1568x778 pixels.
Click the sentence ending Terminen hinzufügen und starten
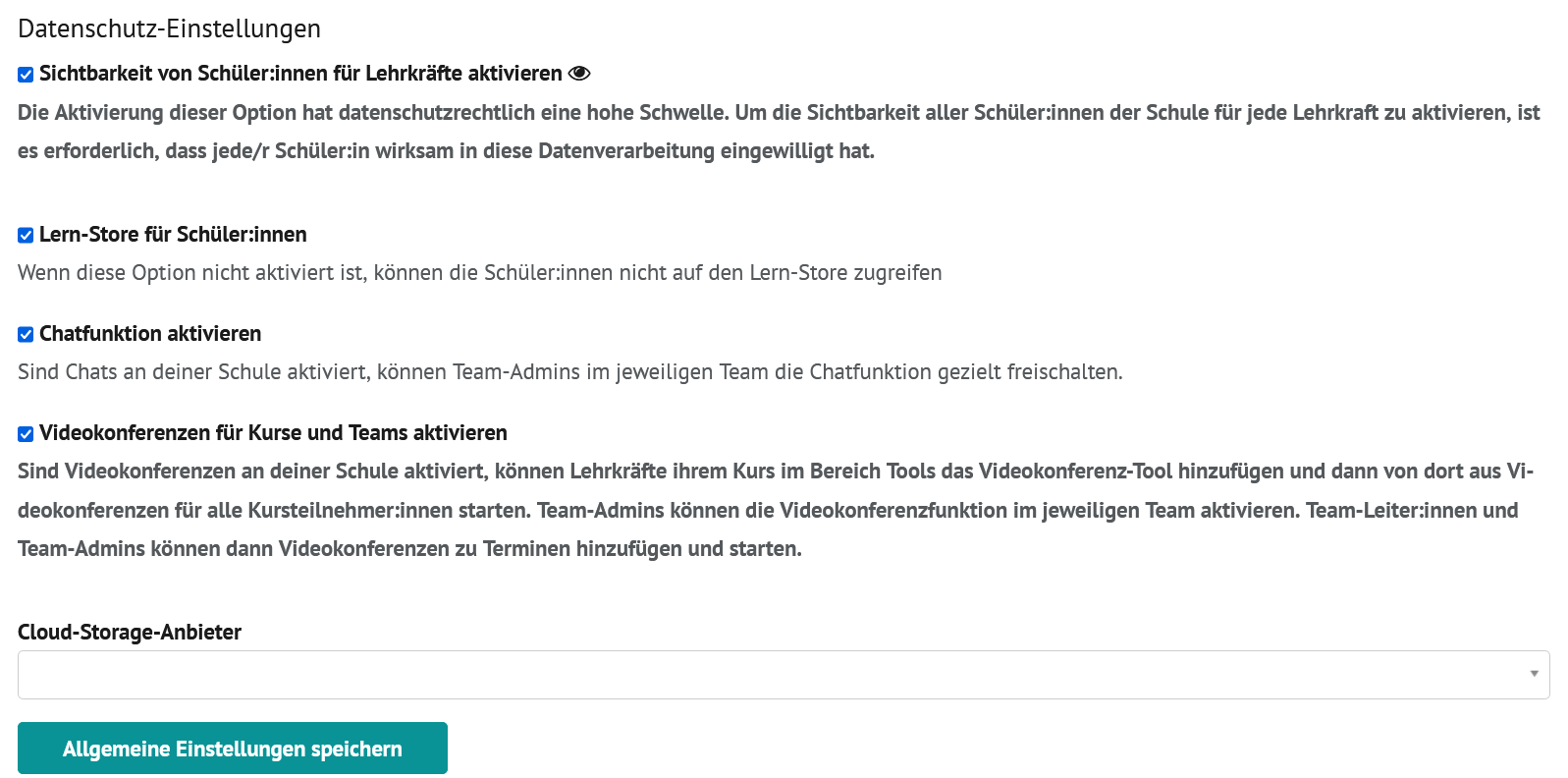click(x=409, y=549)
